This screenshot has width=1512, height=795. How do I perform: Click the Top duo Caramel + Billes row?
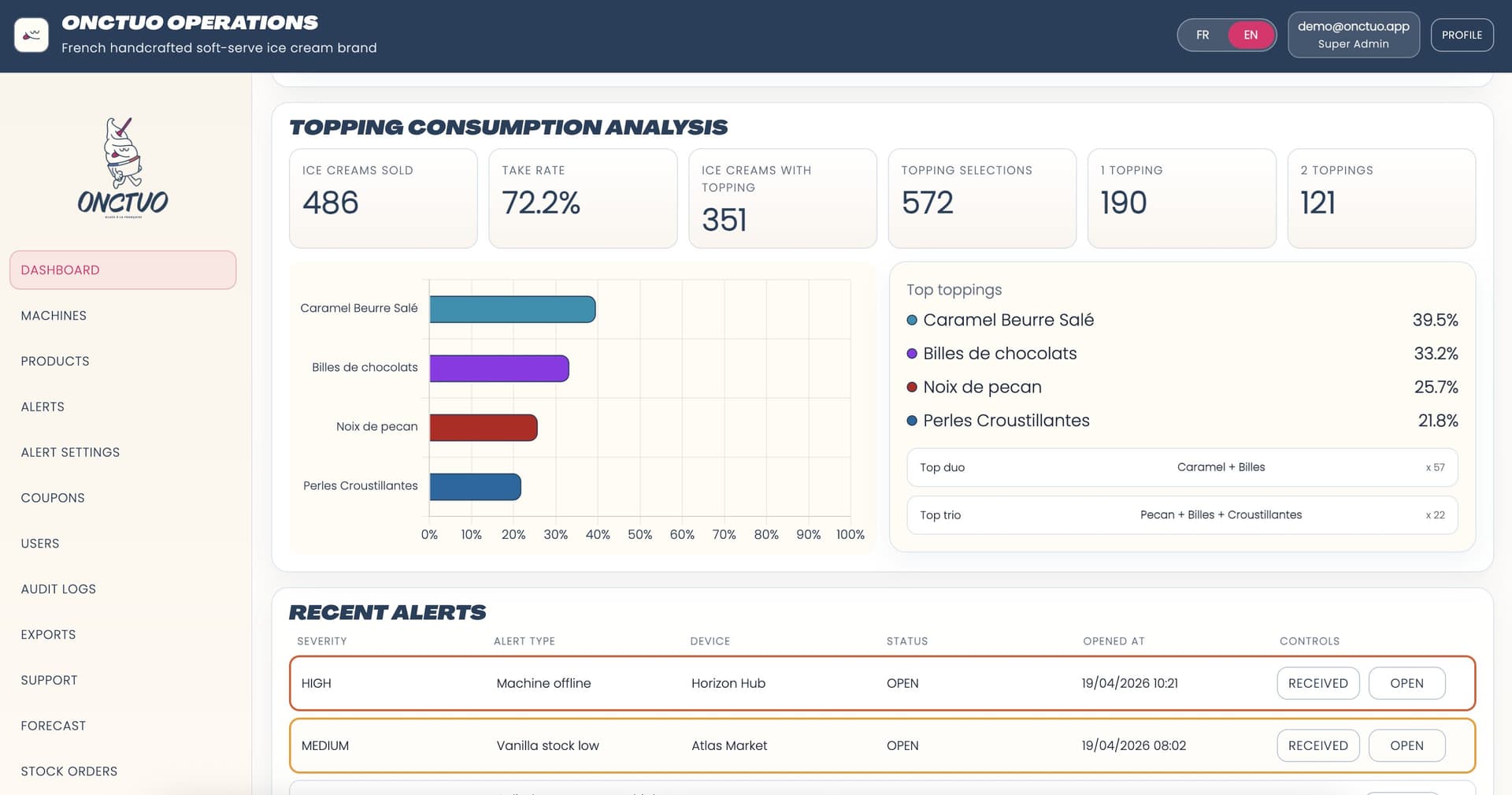pos(1182,467)
